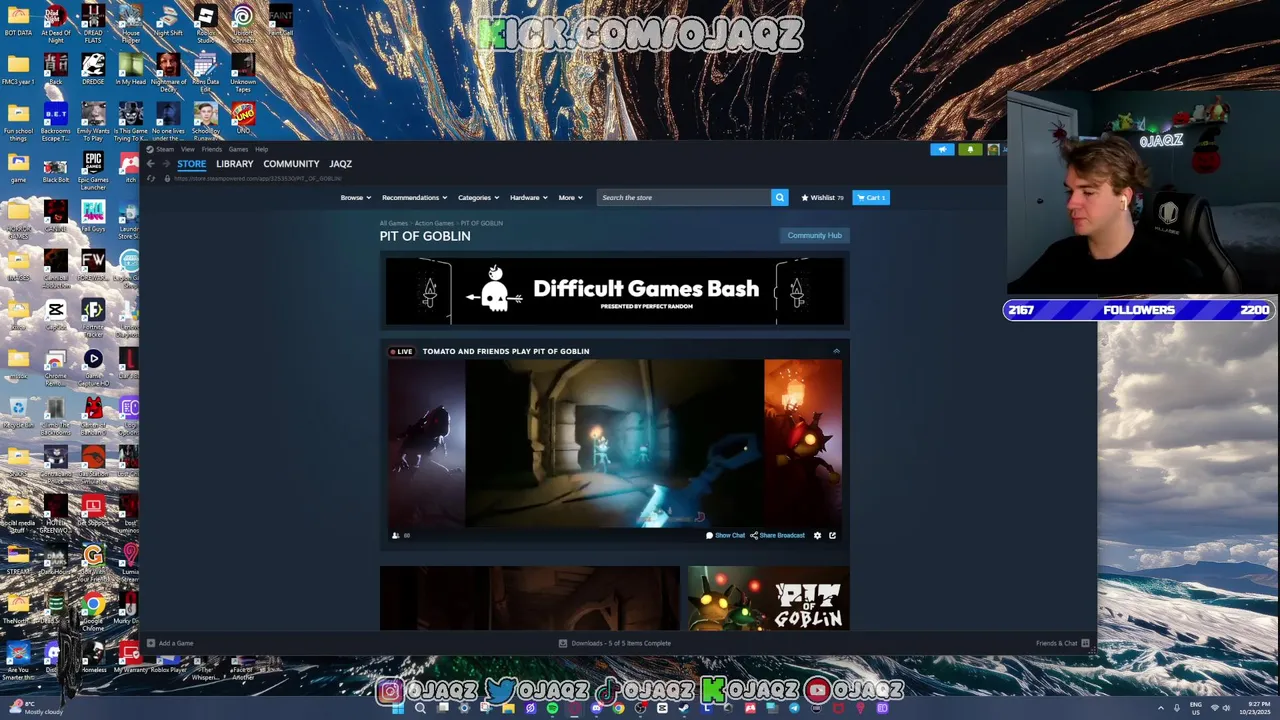Show hidden system tray icons
Screen dimensions: 1280x720
coord(1161,708)
